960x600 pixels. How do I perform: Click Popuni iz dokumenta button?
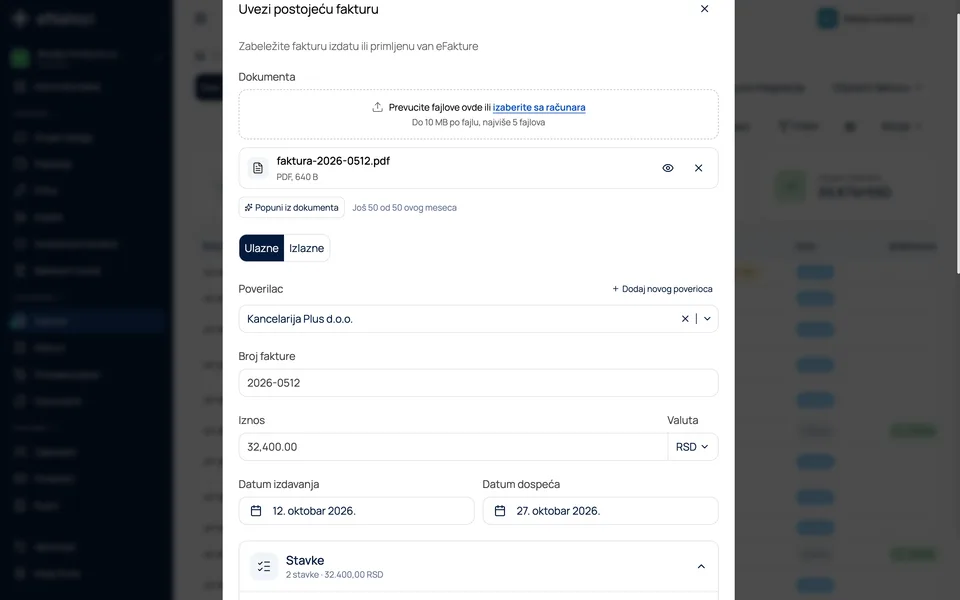click(291, 208)
